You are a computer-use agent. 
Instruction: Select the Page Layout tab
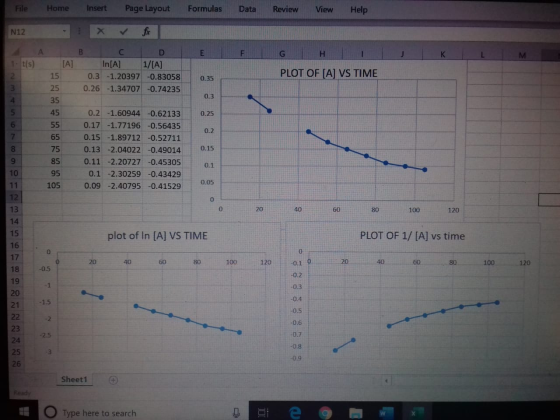(x=147, y=8)
